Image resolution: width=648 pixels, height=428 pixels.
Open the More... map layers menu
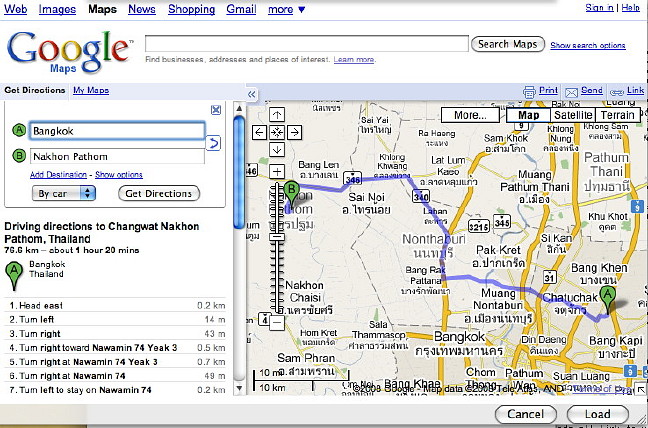tap(470, 115)
